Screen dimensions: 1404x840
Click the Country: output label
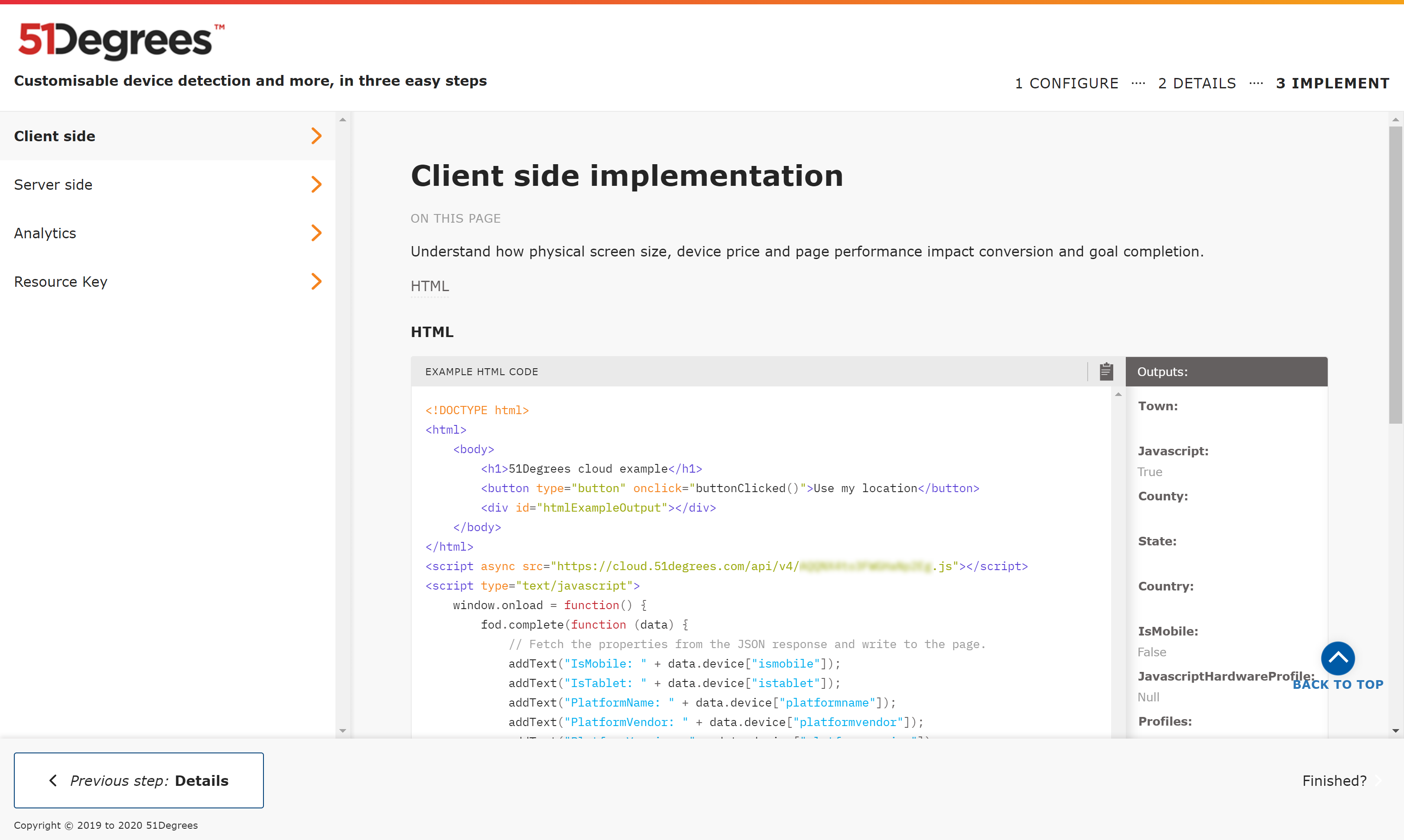tap(1166, 587)
